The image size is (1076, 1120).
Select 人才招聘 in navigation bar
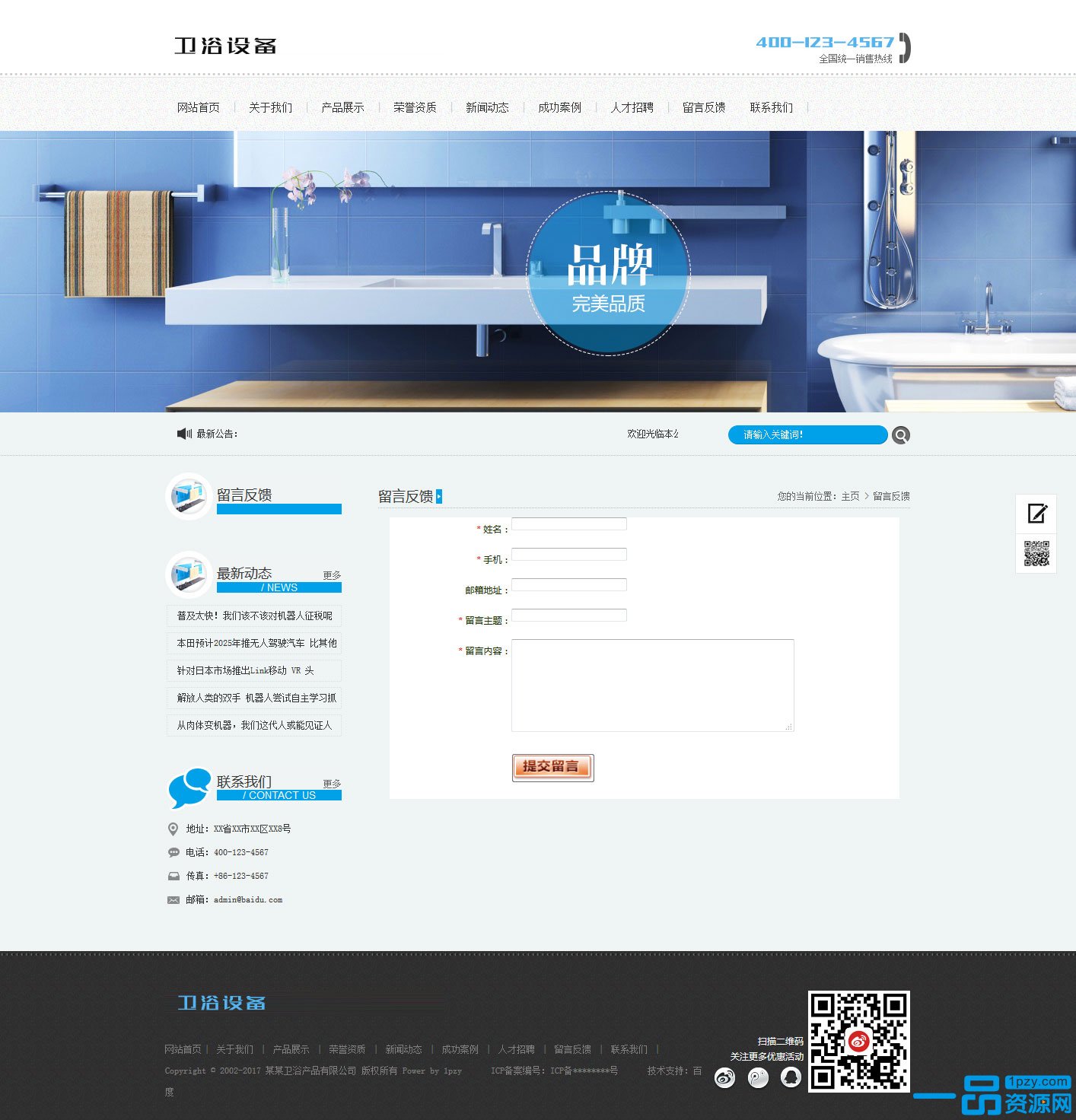[x=632, y=107]
